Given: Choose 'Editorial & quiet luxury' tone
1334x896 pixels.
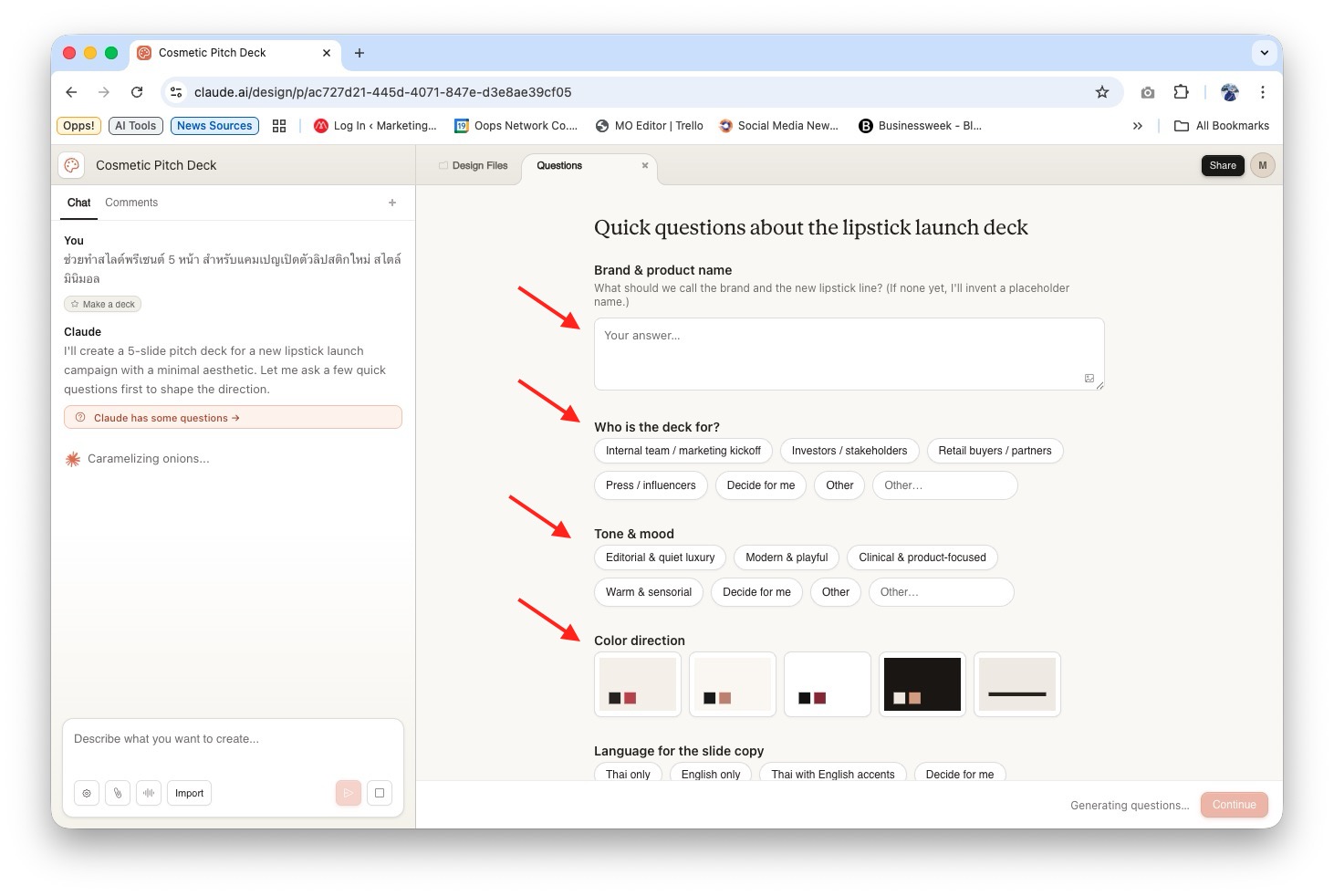Looking at the screenshot, I should 660,557.
